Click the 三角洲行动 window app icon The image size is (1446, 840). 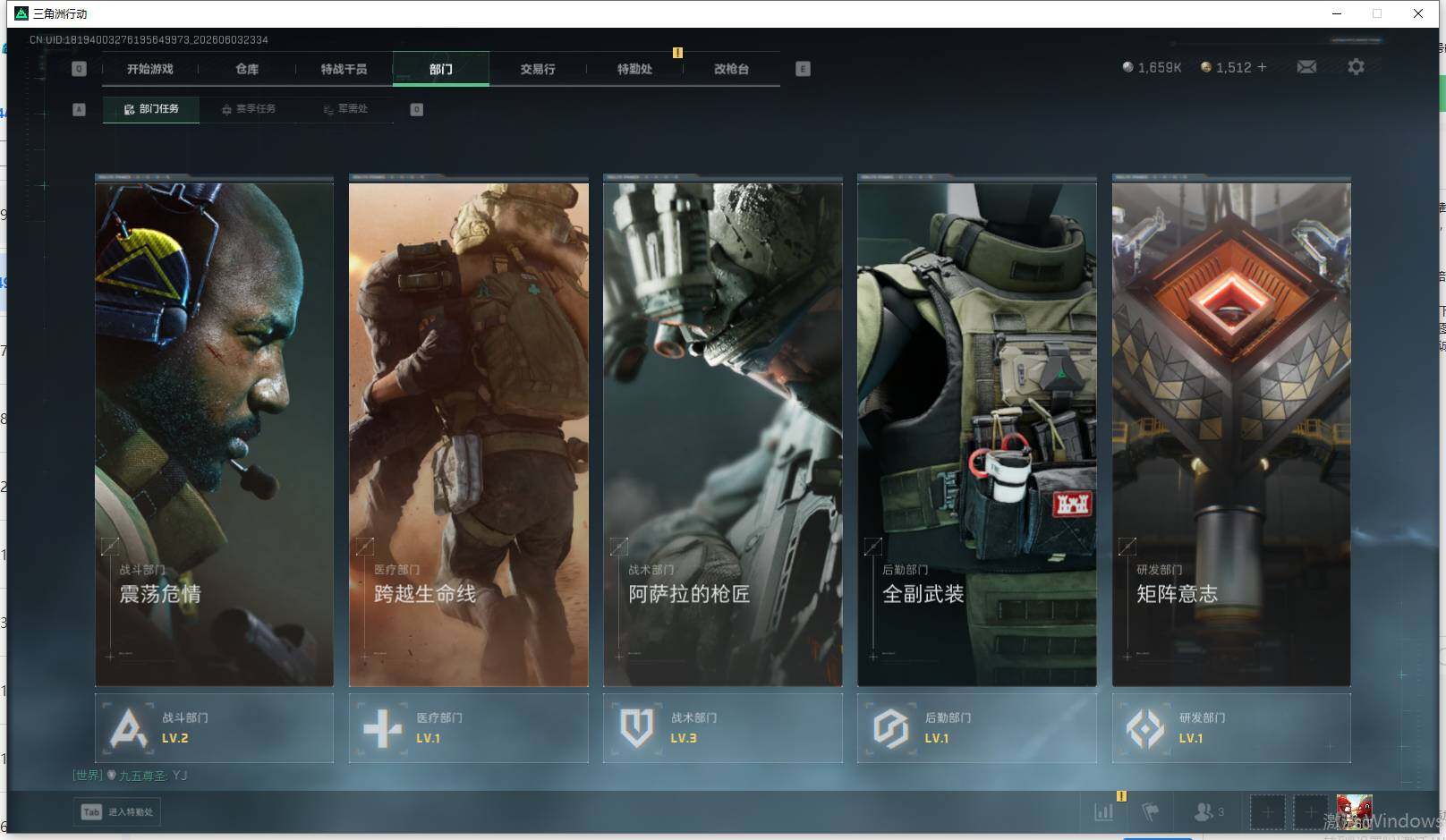click(x=21, y=13)
